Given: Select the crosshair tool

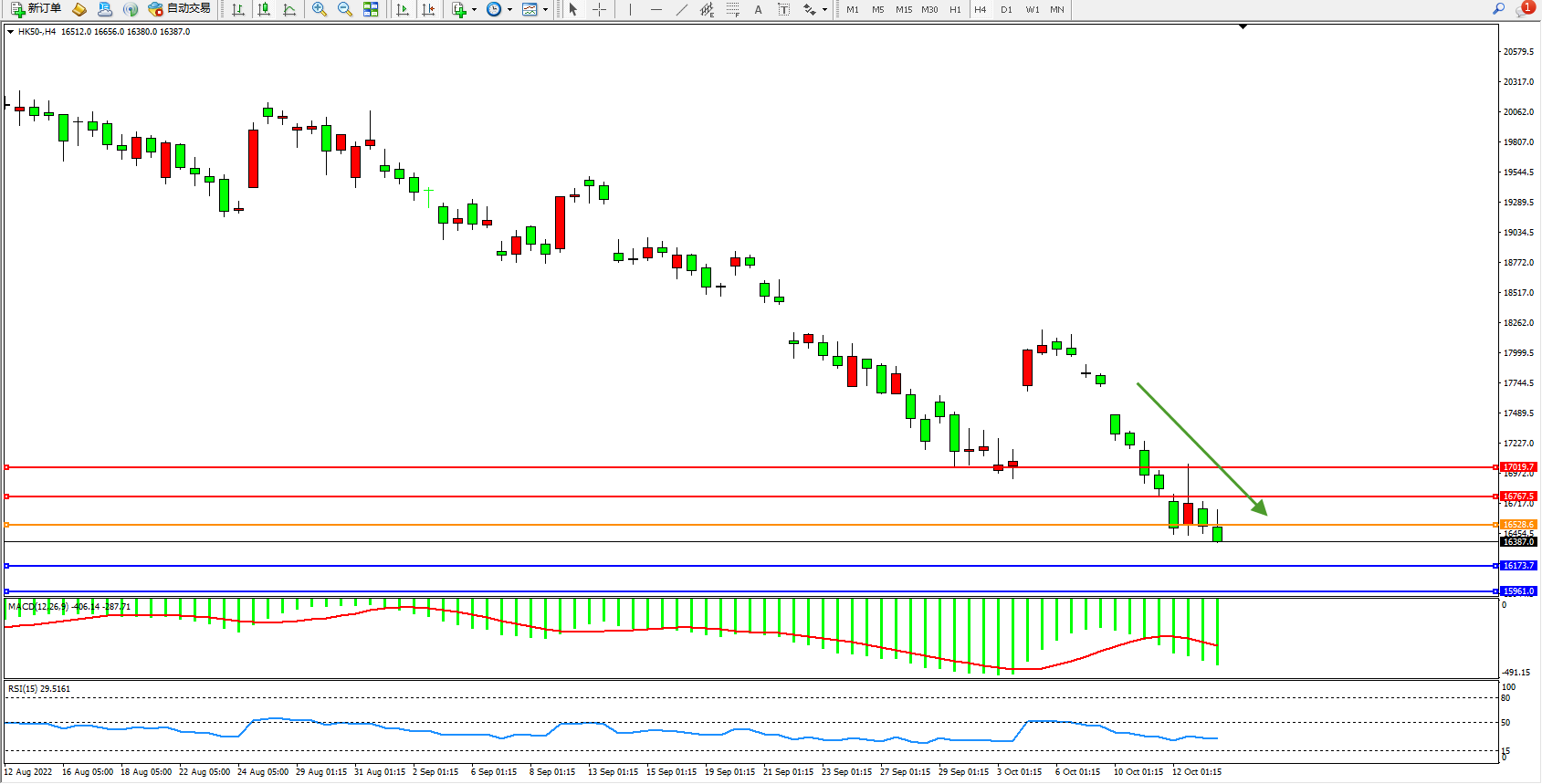Looking at the screenshot, I should 599,9.
